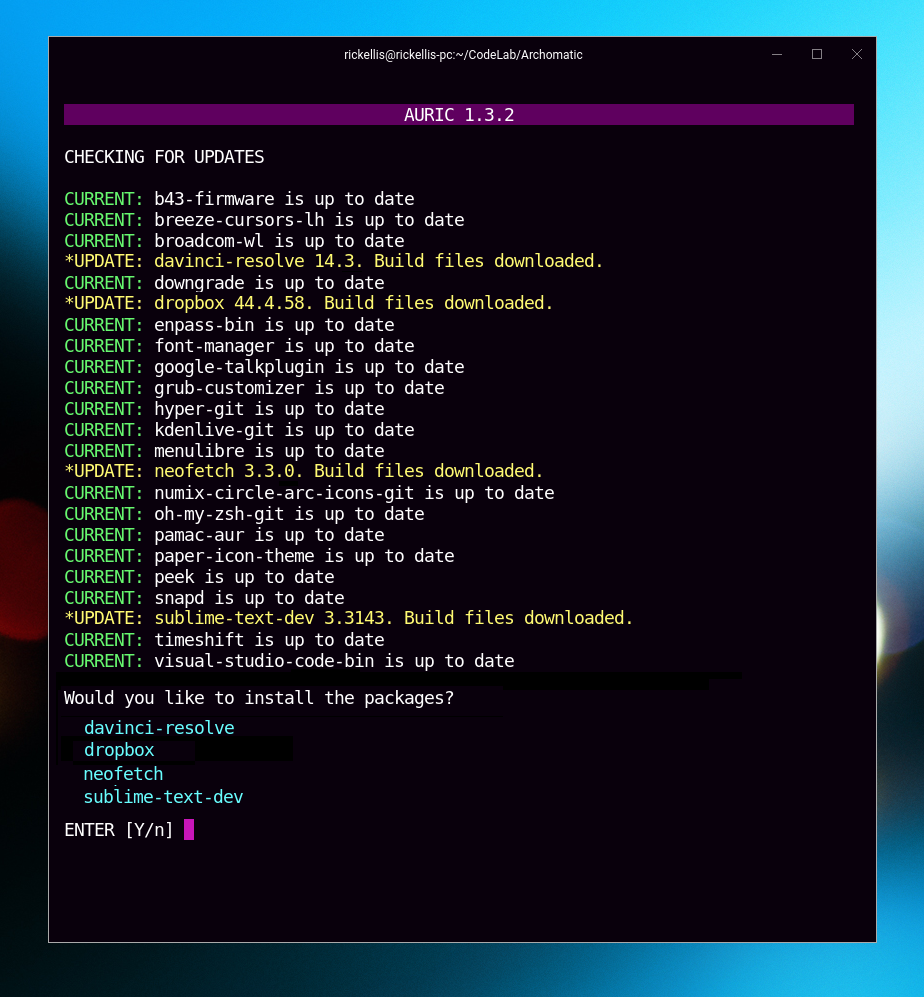Select the downgrade is up to date line
The image size is (924, 997).
(x=224, y=283)
